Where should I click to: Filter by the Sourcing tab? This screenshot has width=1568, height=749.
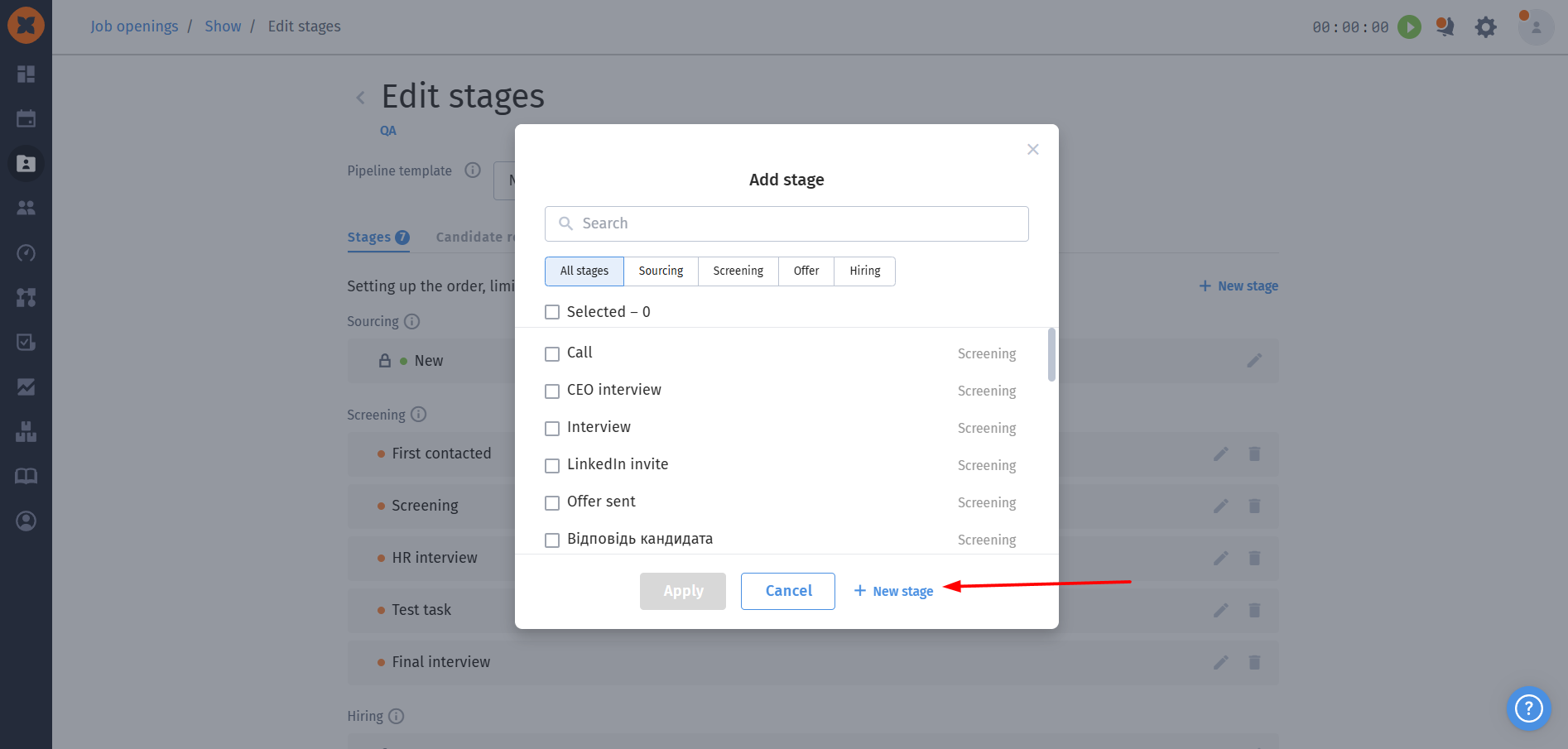tap(661, 271)
